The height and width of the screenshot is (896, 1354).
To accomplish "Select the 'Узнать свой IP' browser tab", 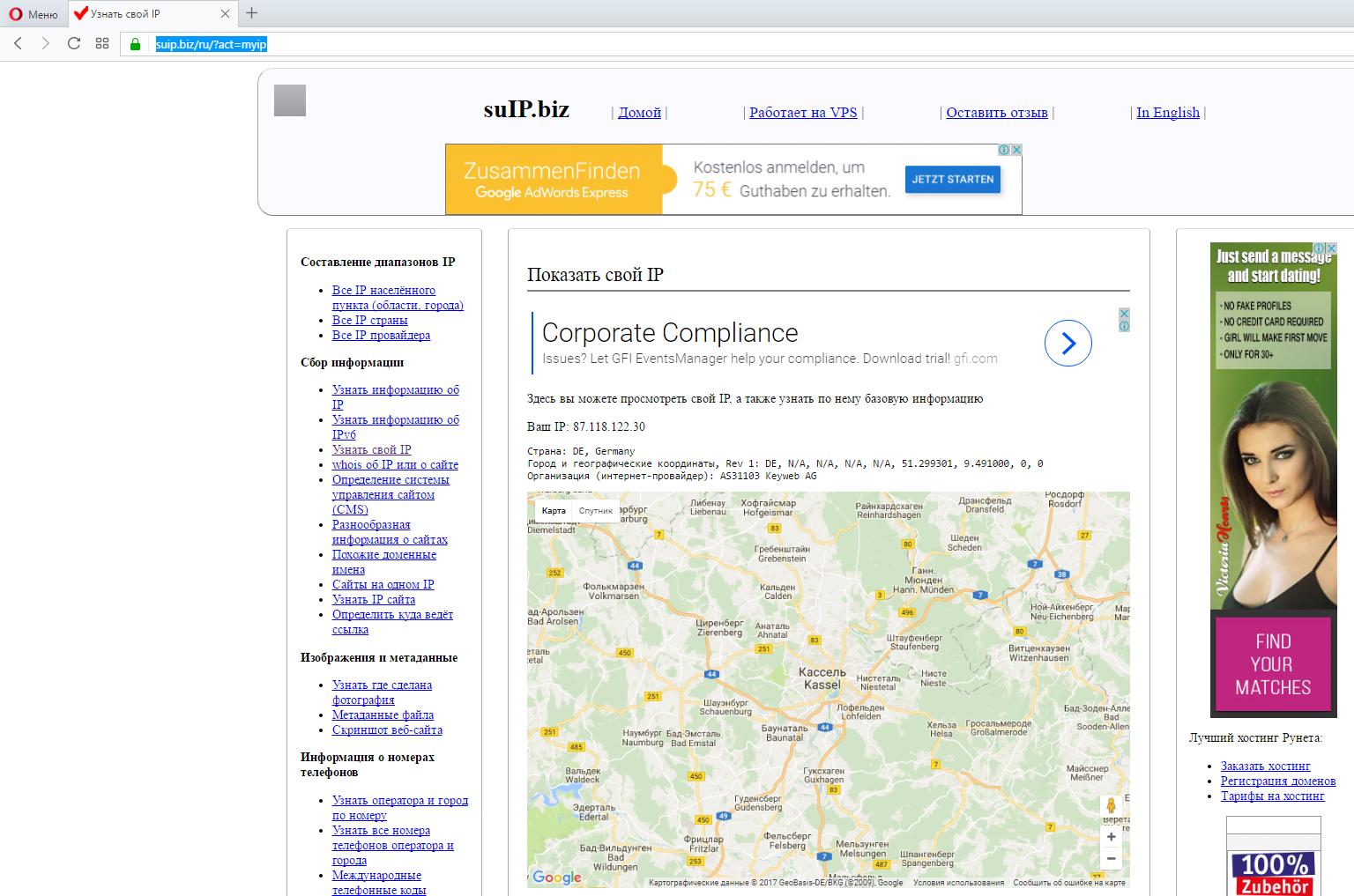I will click(x=153, y=13).
